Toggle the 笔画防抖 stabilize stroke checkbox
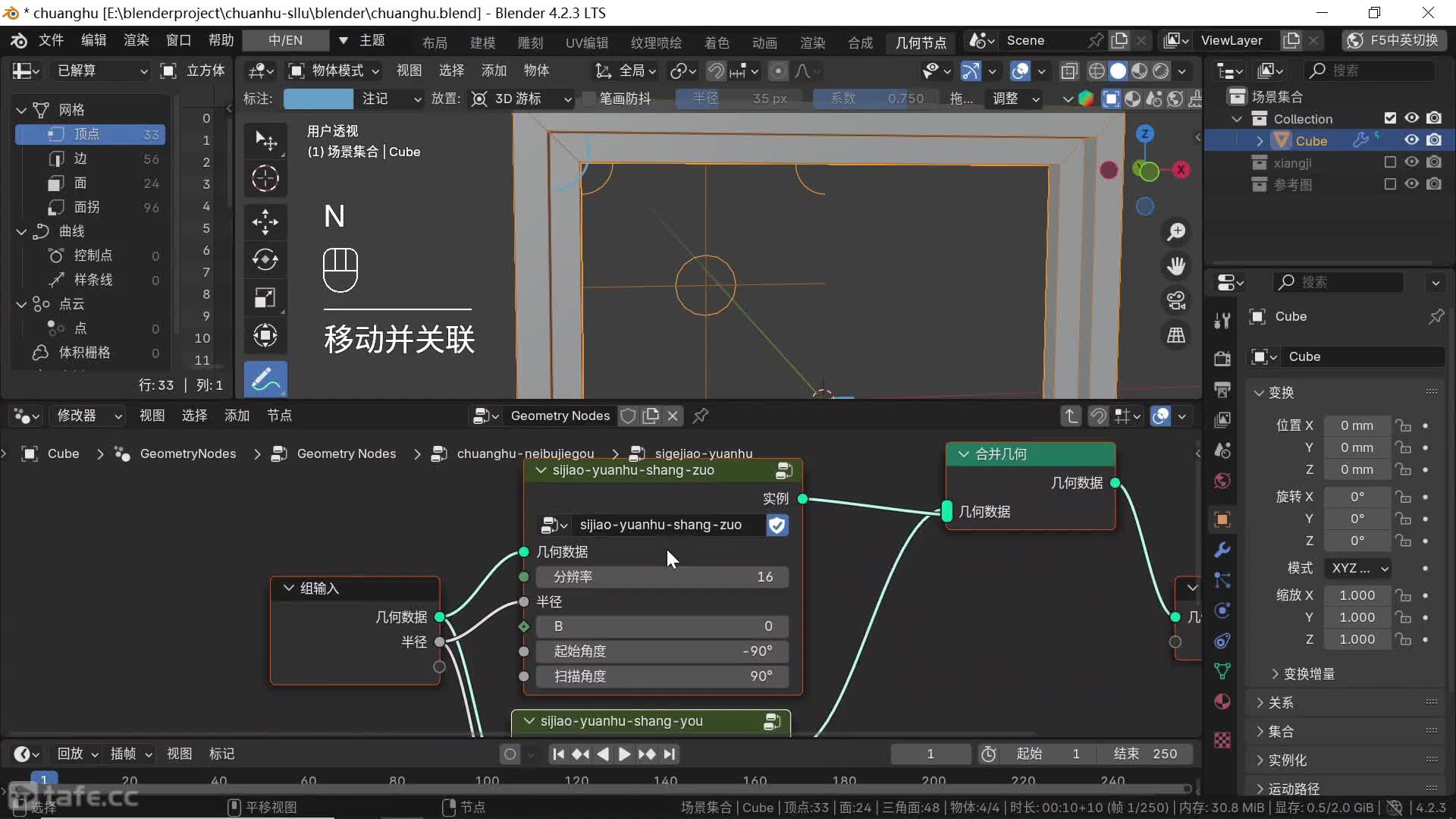 tap(588, 99)
